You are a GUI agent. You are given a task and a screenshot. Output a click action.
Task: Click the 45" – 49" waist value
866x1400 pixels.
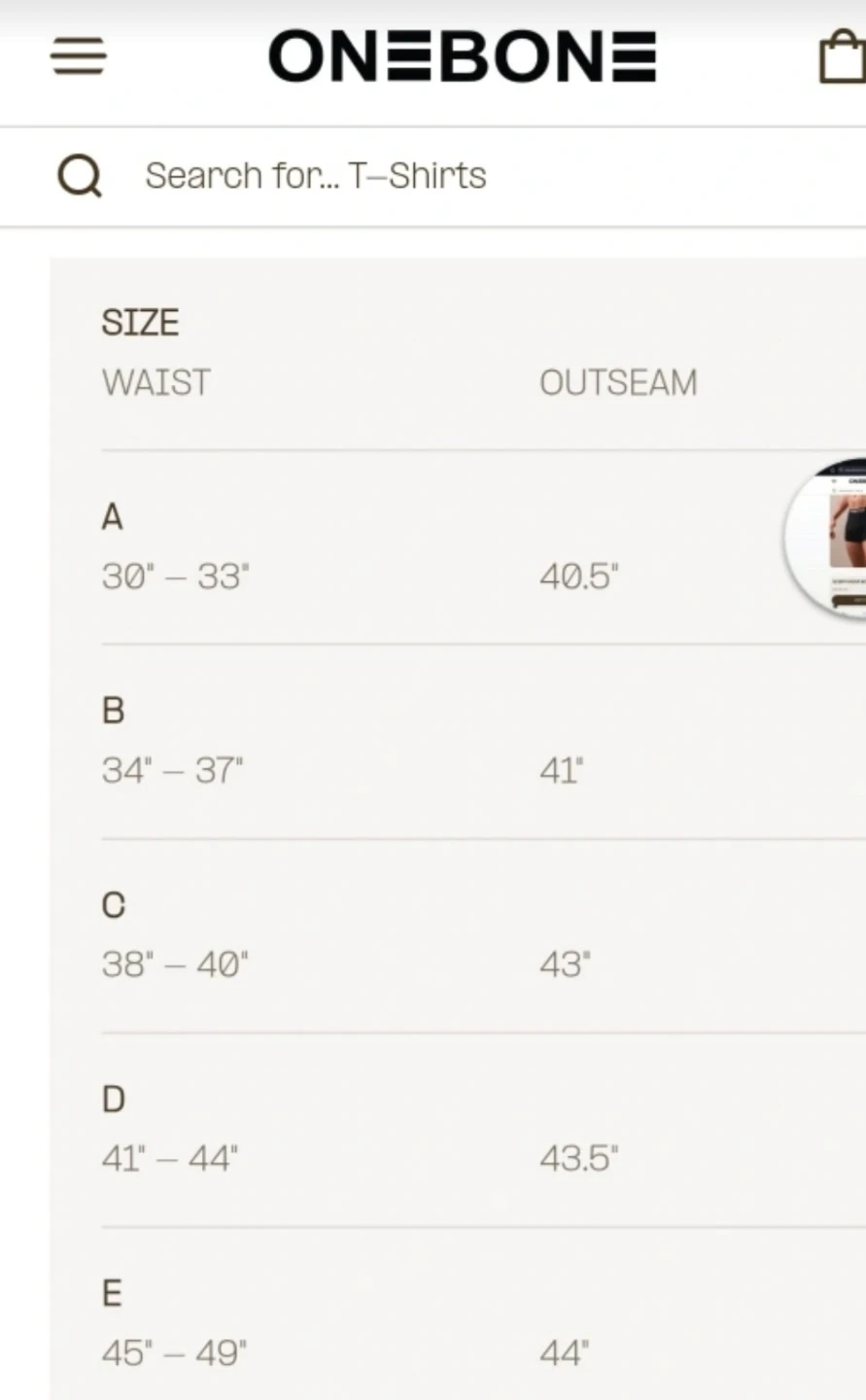pos(174,1353)
